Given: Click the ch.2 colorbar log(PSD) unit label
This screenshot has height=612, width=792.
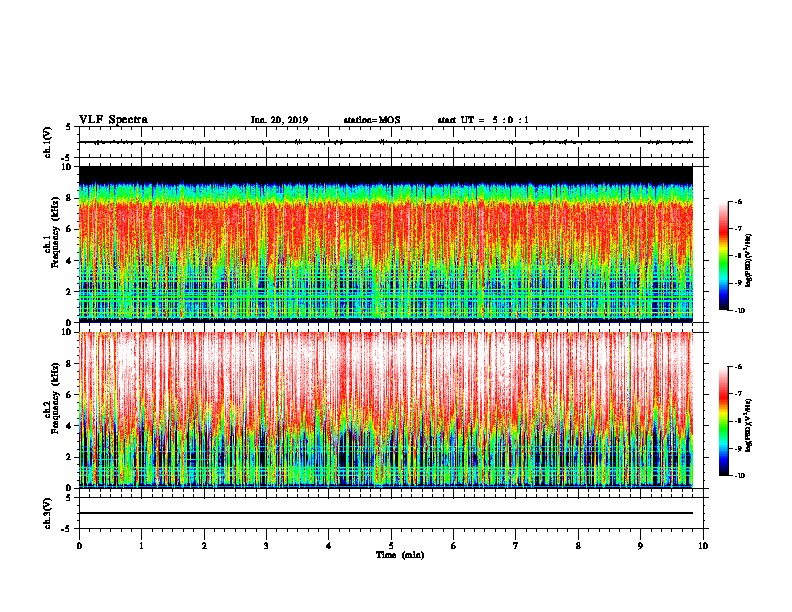Looking at the screenshot, I should [749, 425].
